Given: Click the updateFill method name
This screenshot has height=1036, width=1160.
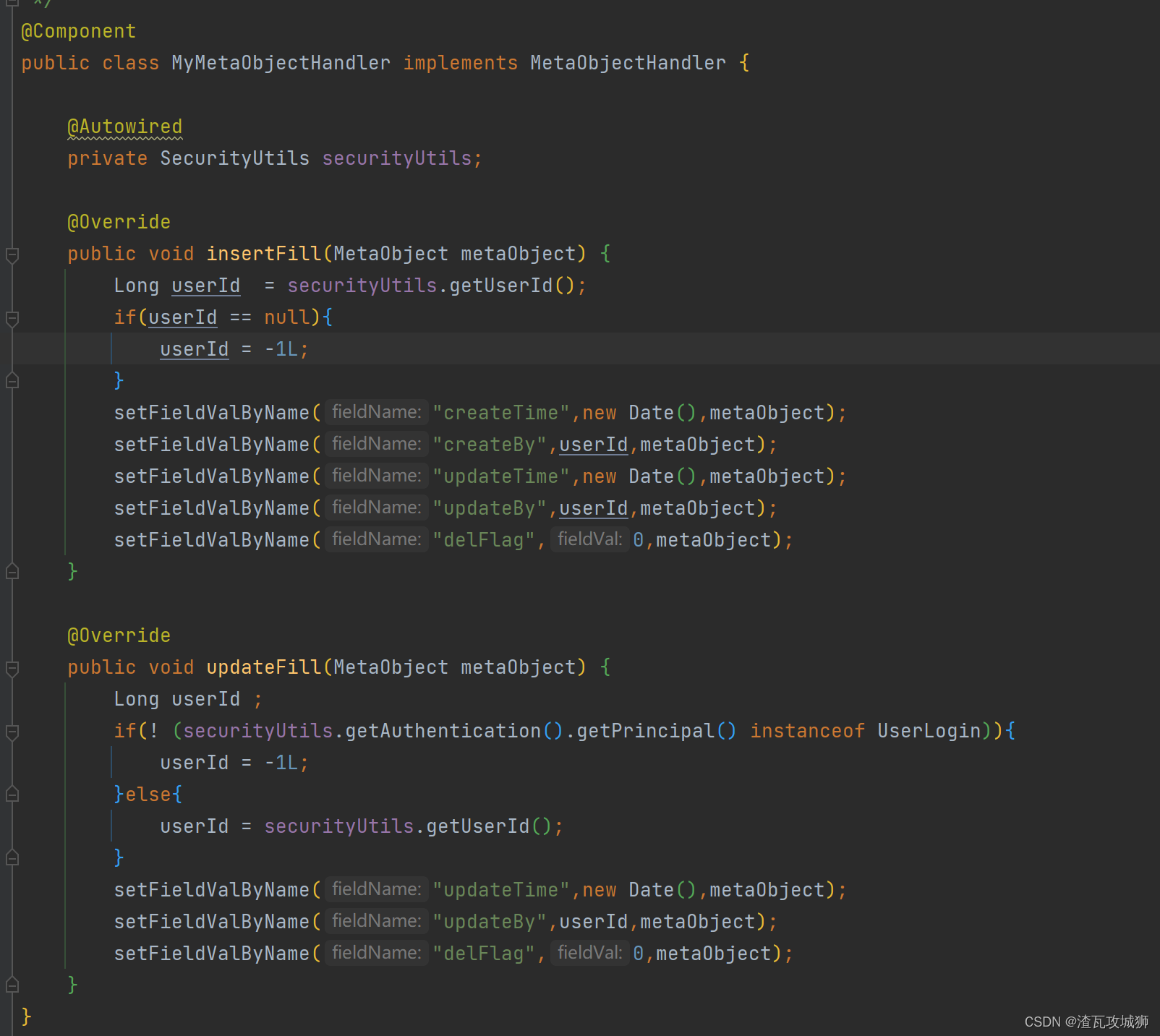Looking at the screenshot, I should (x=263, y=667).
